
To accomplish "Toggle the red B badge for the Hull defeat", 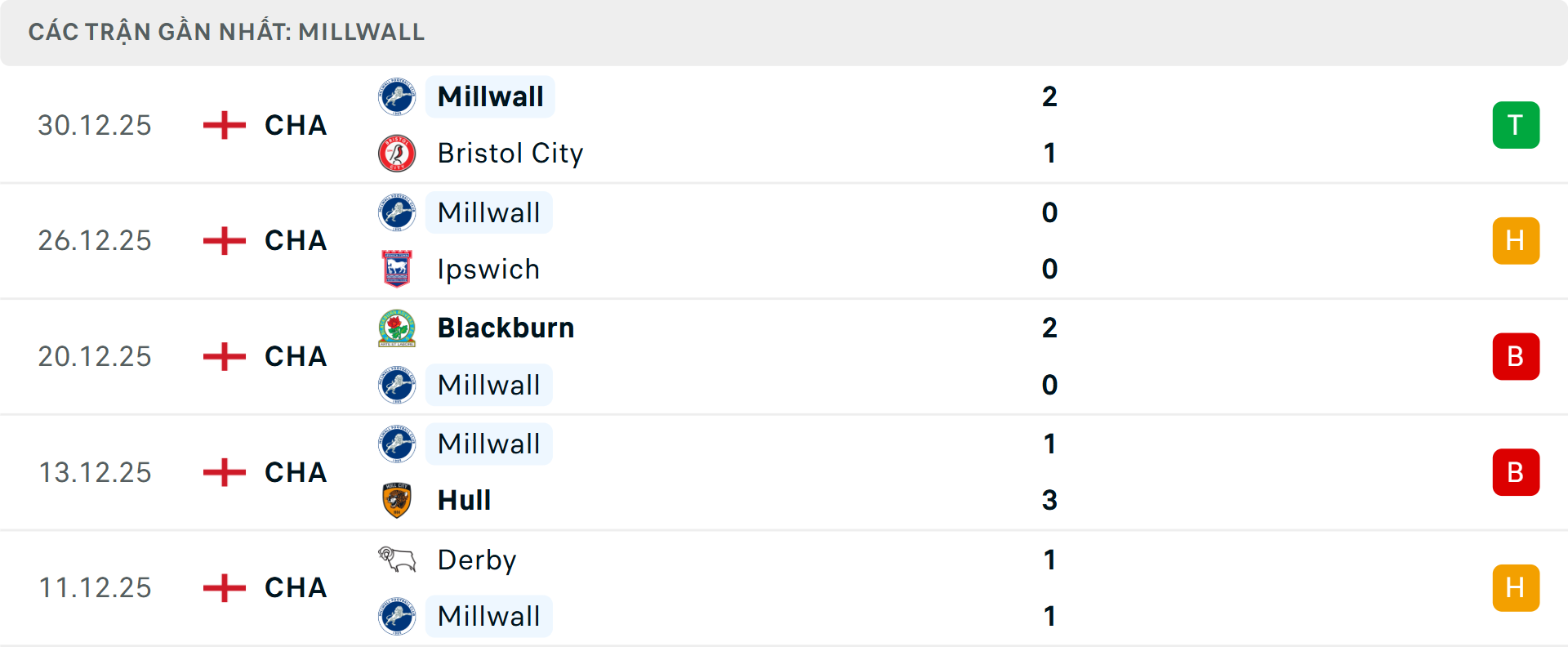I will point(1516,472).
